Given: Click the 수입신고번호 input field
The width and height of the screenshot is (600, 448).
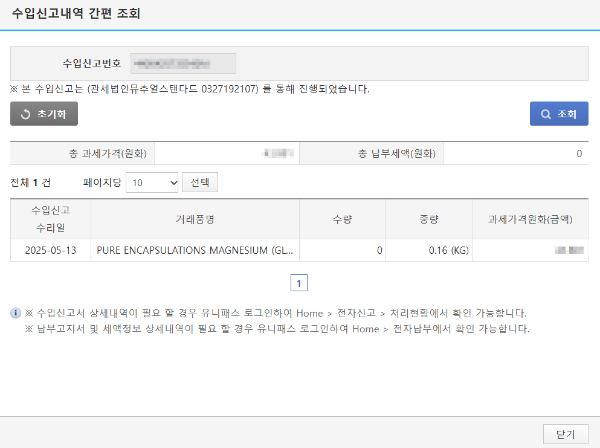Looking at the screenshot, I should pos(183,64).
